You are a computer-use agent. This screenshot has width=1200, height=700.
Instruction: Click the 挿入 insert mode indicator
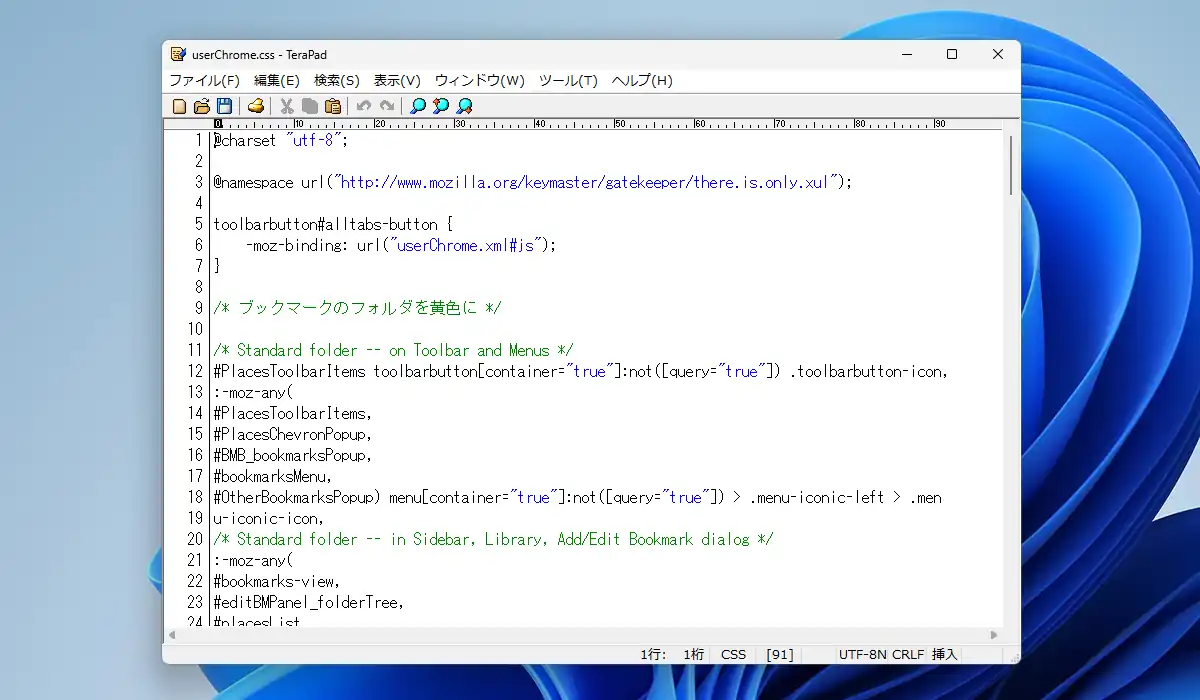944,654
